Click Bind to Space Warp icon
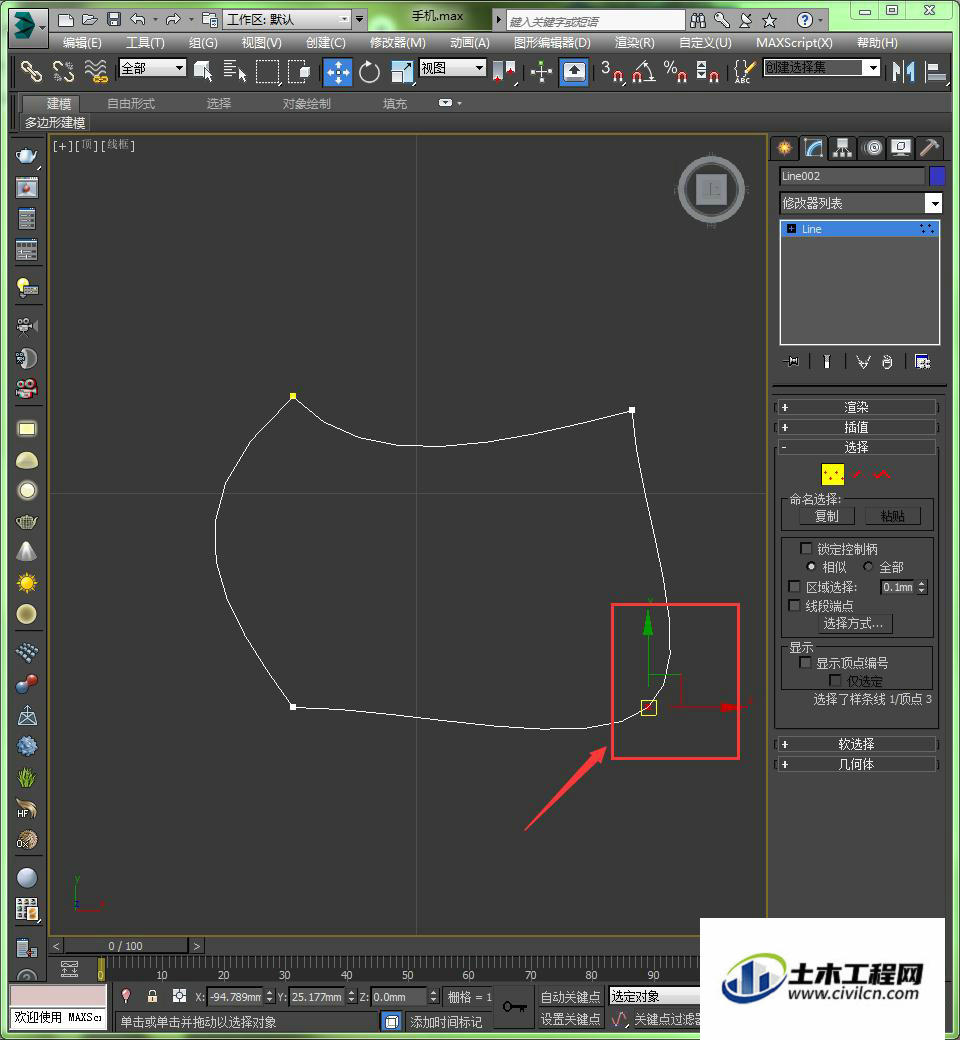Viewport: 960px width, 1040px height. [96, 71]
